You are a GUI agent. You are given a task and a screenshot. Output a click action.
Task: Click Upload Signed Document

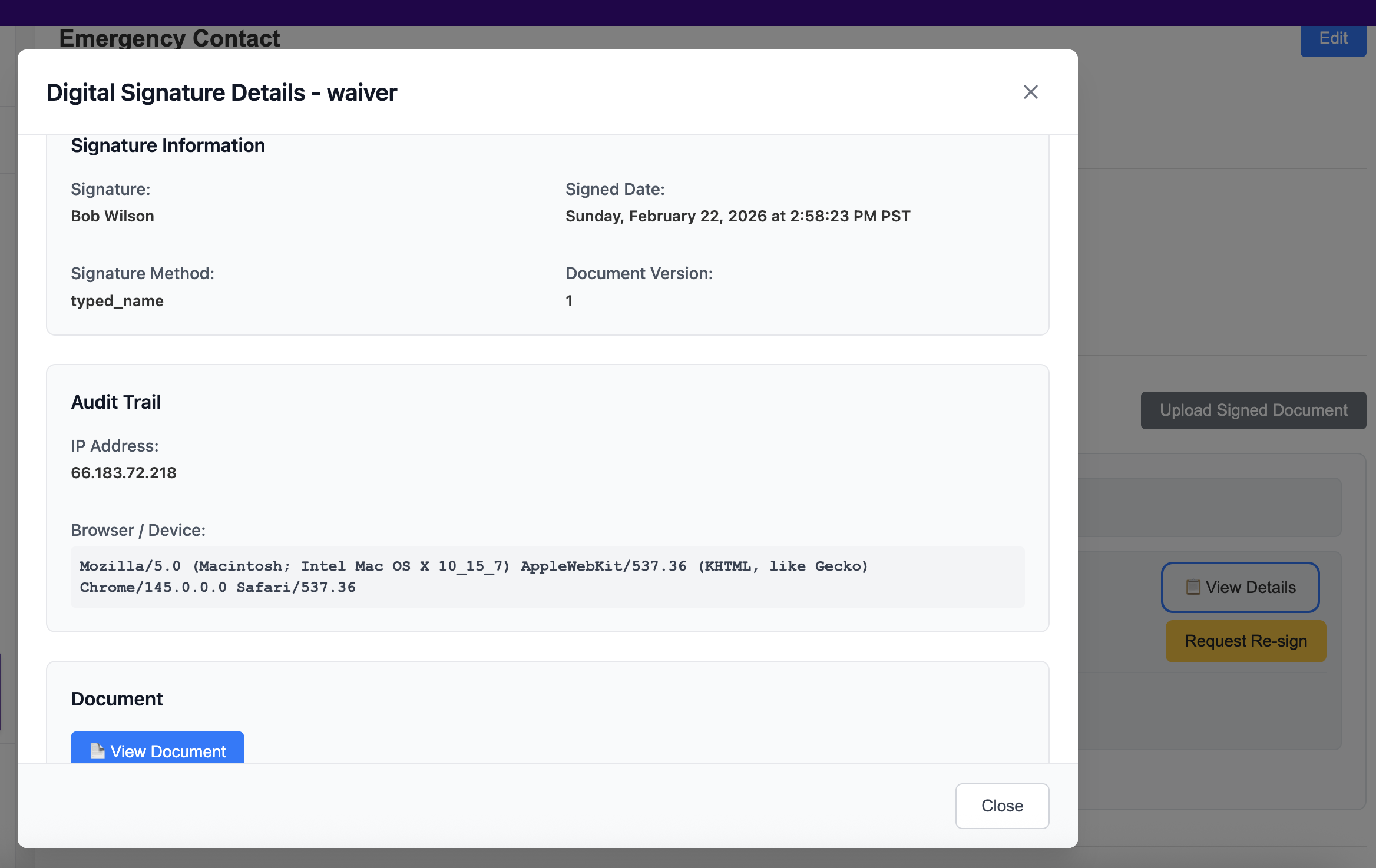point(1253,410)
